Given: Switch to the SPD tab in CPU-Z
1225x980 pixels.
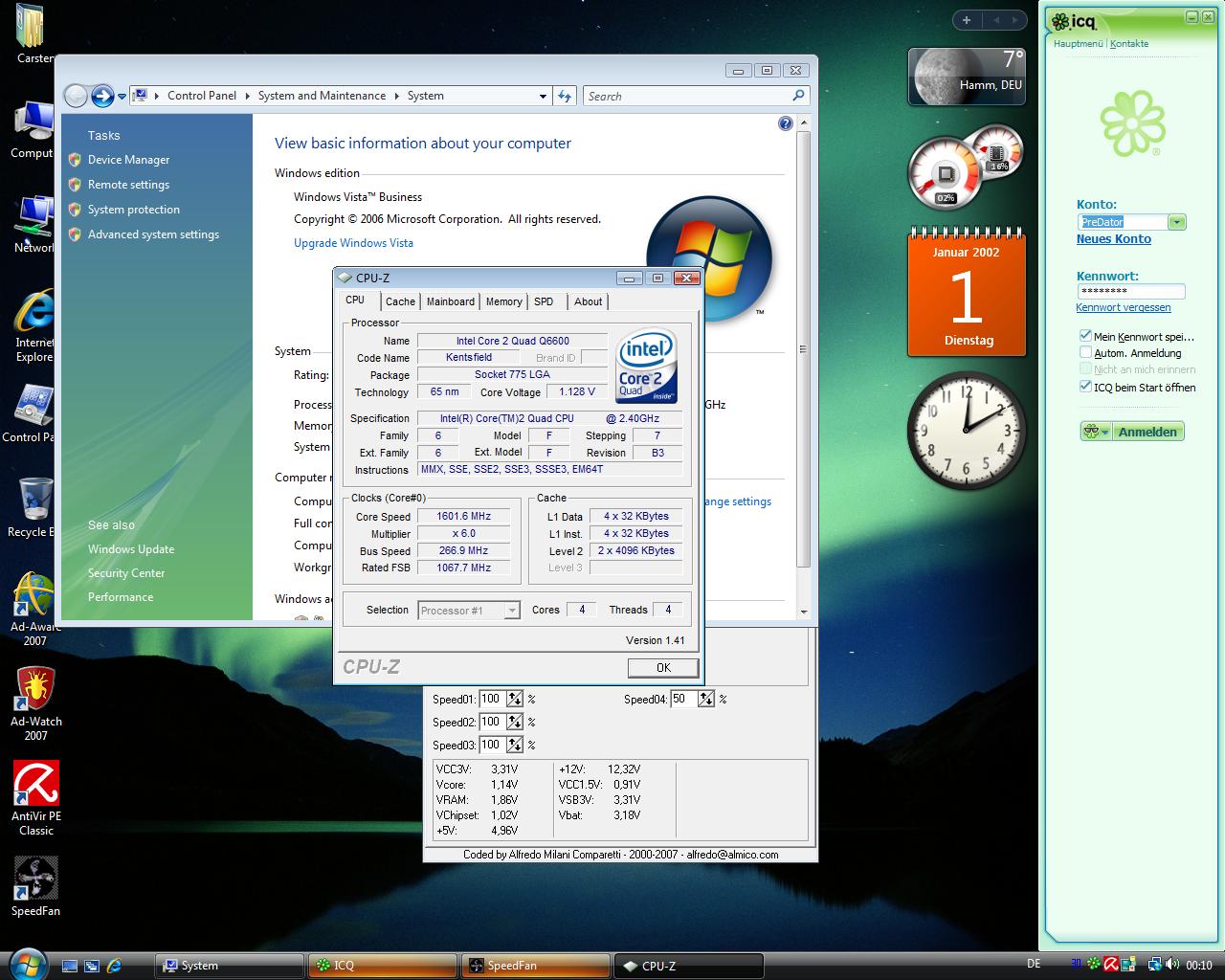Looking at the screenshot, I should click(x=544, y=301).
